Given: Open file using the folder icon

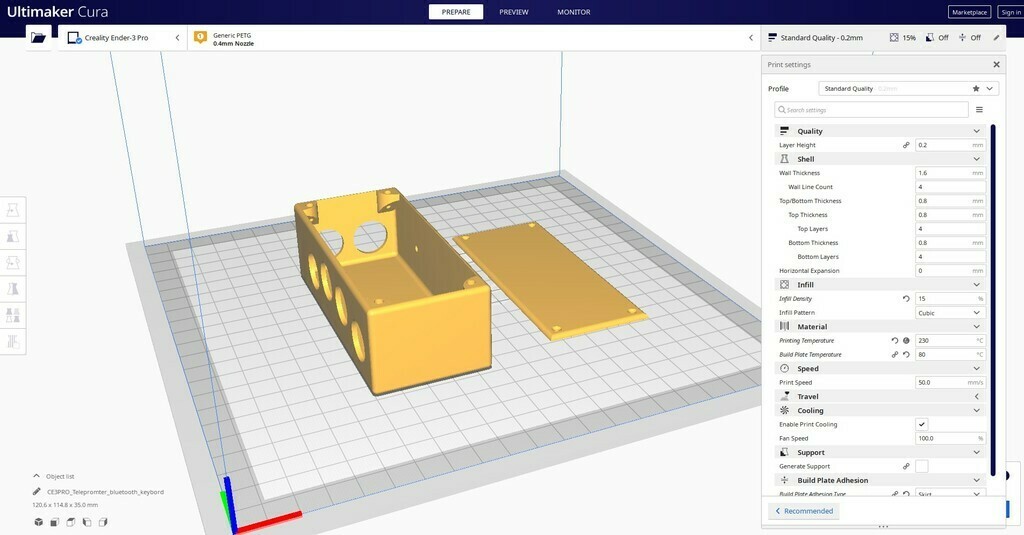Looking at the screenshot, I should click(x=39, y=38).
